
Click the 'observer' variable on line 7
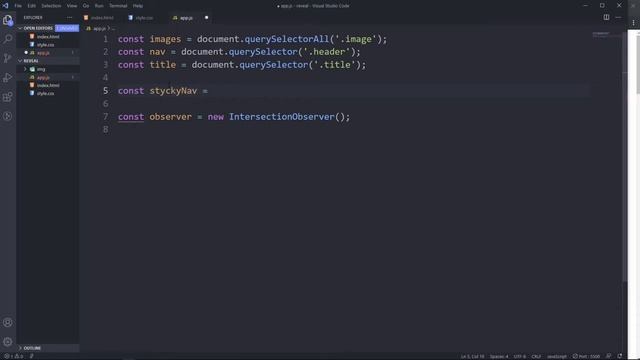point(170,117)
